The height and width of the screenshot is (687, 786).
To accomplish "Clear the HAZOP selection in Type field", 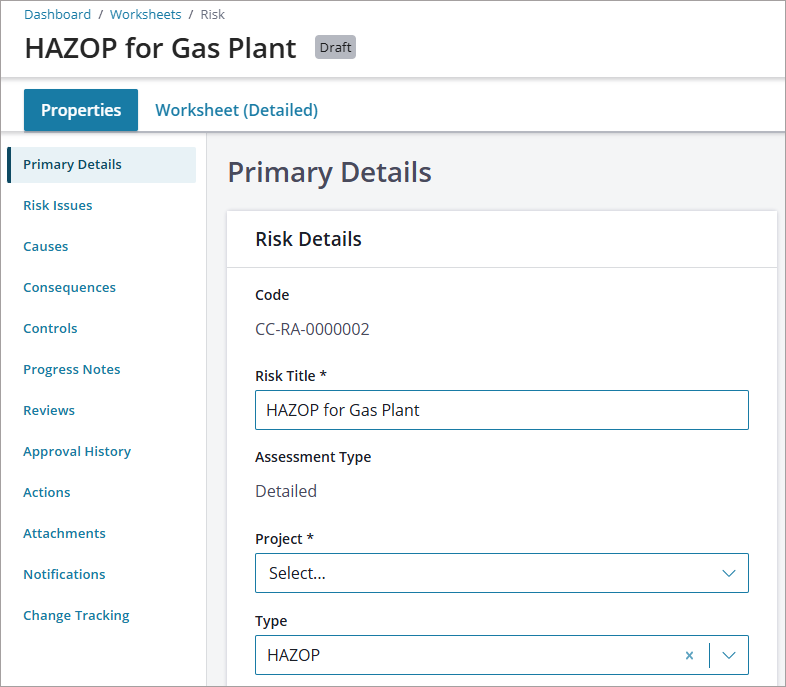I will [689, 655].
